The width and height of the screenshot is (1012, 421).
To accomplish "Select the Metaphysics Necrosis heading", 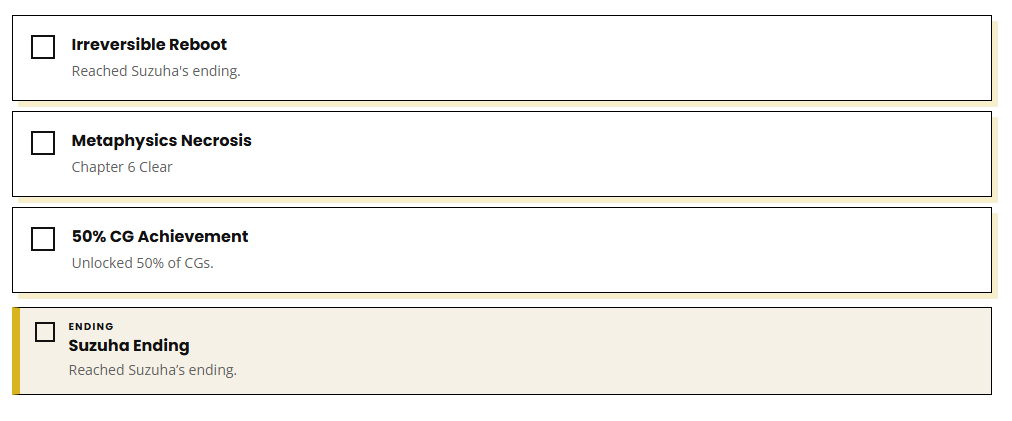I will pos(161,141).
